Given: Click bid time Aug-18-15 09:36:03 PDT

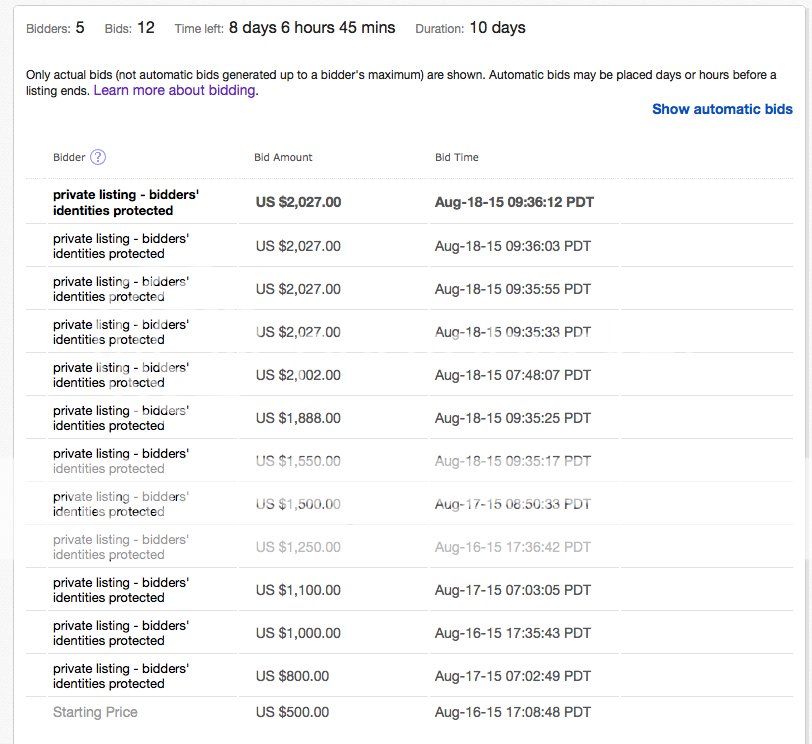Looking at the screenshot, I should pos(513,246).
